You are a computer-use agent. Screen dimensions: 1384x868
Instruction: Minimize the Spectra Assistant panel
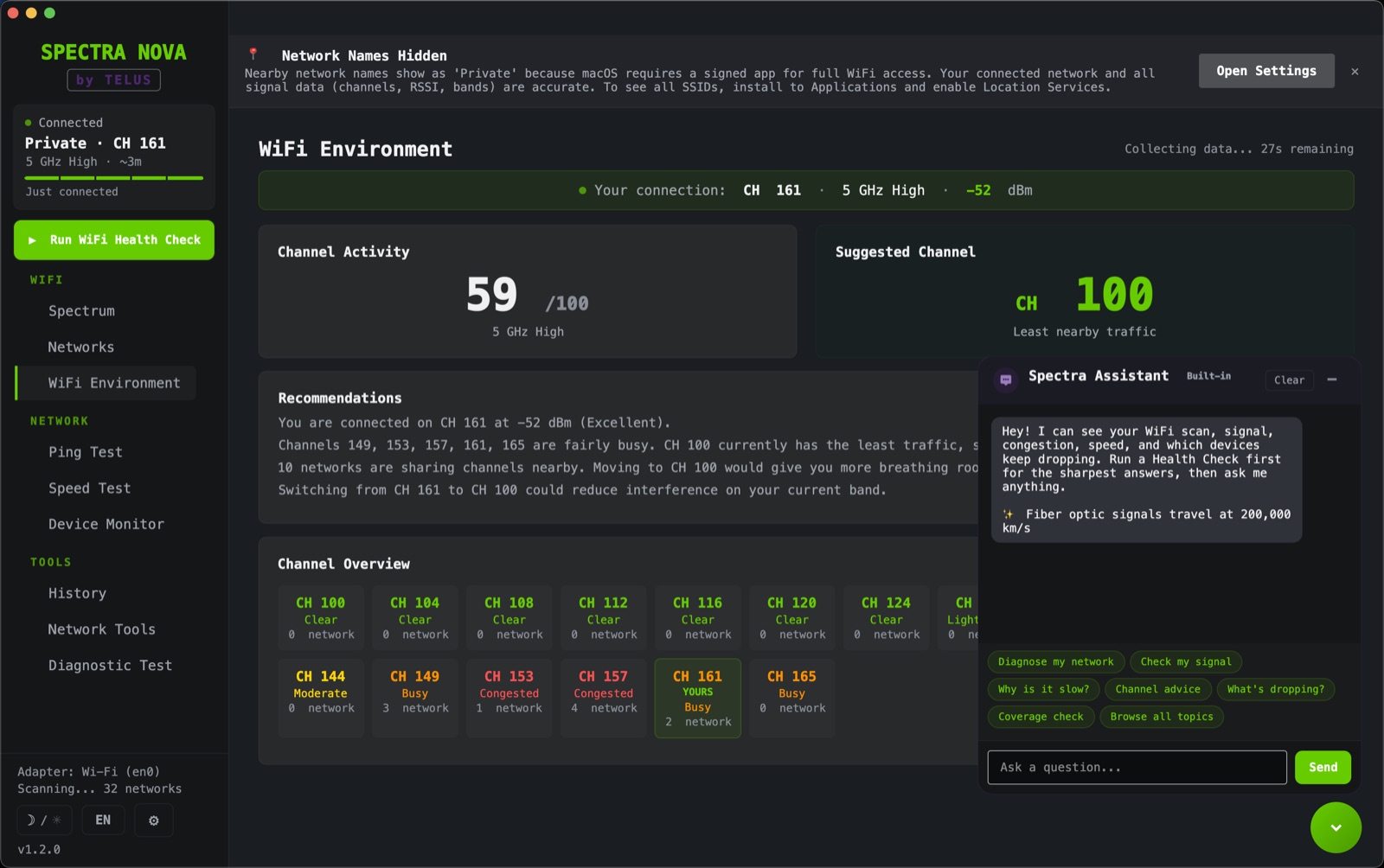tap(1332, 380)
